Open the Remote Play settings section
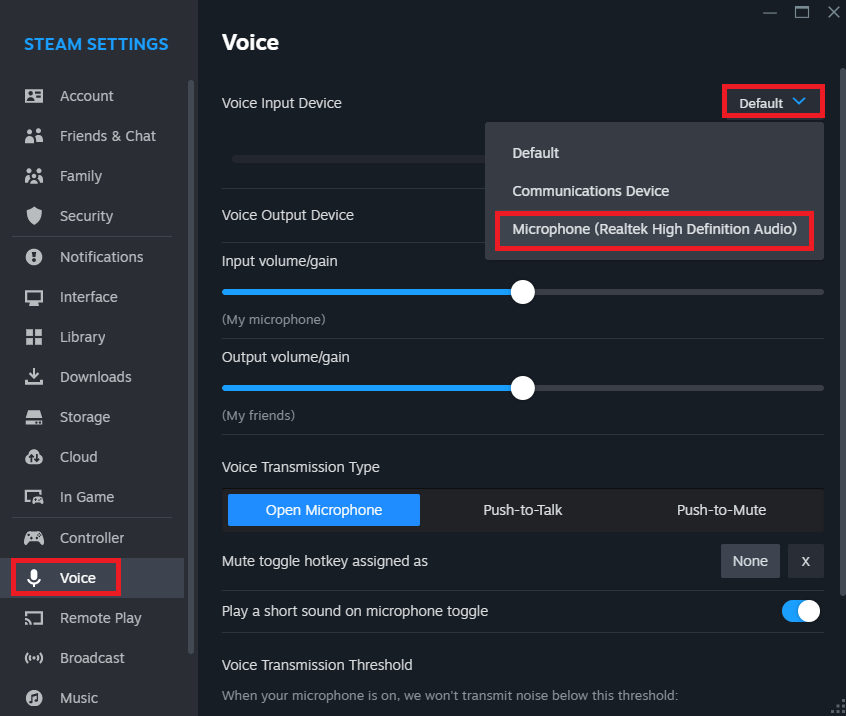 point(35,618)
